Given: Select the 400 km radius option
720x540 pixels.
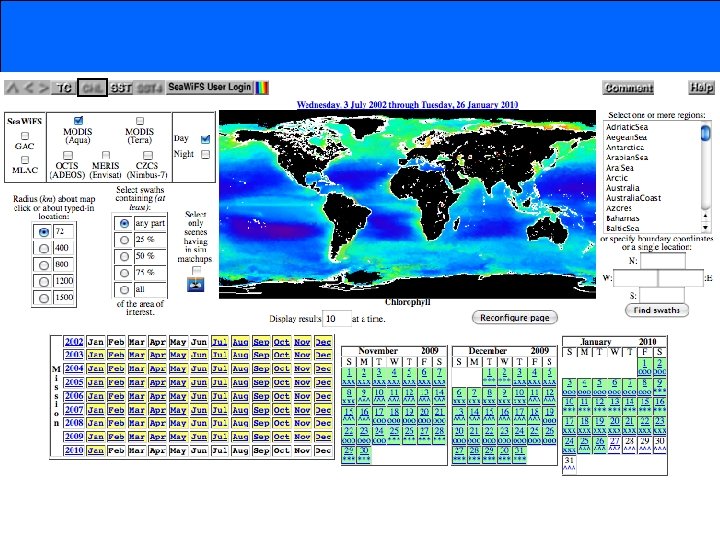Looking at the screenshot, I should click(44, 248).
